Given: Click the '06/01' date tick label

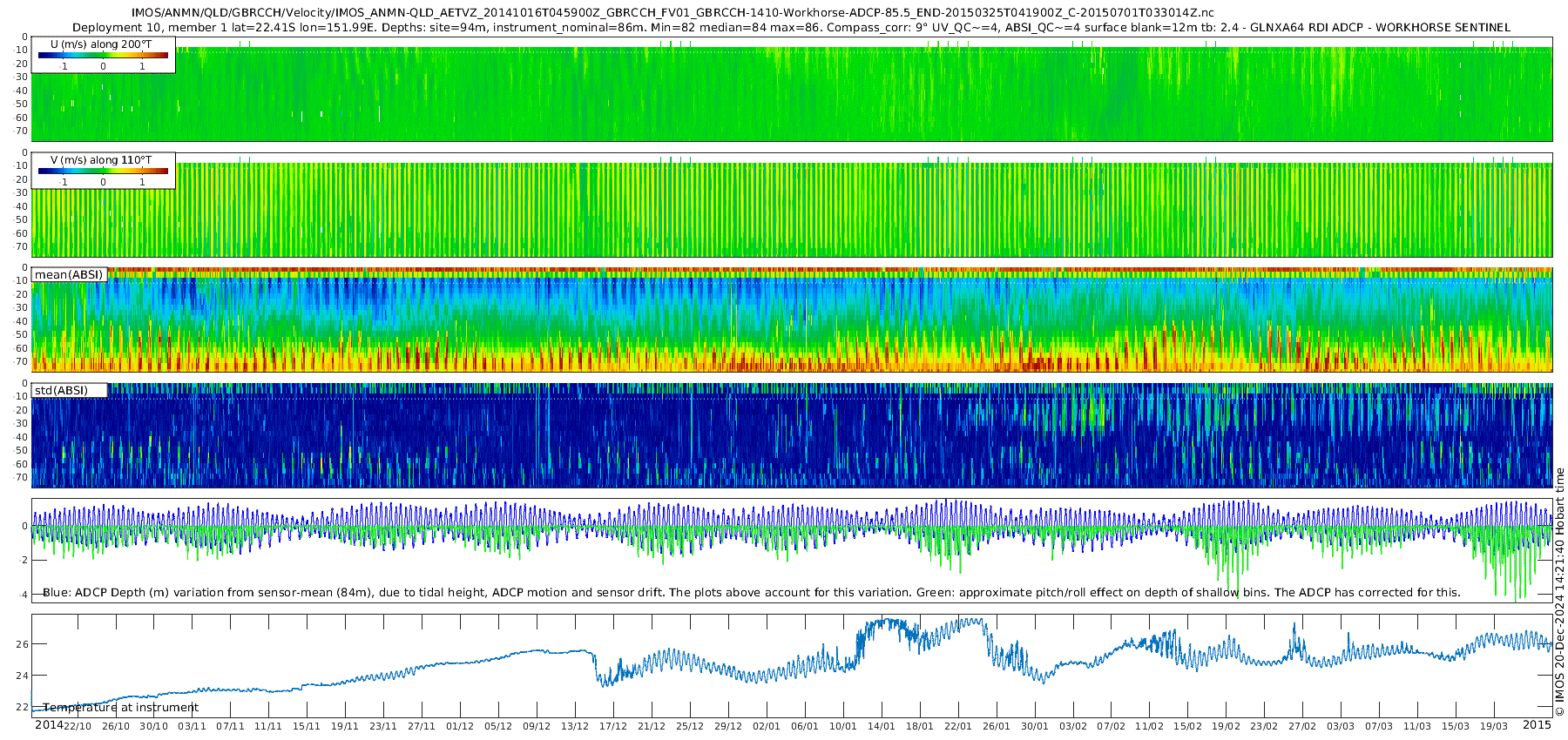Looking at the screenshot, I should [805, 726].
